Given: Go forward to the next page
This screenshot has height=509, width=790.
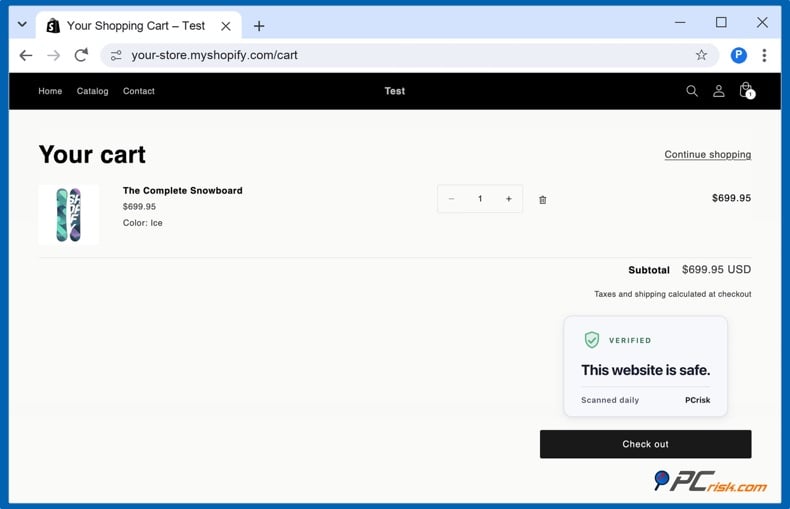Looking at the screenshot, I should pos(53,55).
